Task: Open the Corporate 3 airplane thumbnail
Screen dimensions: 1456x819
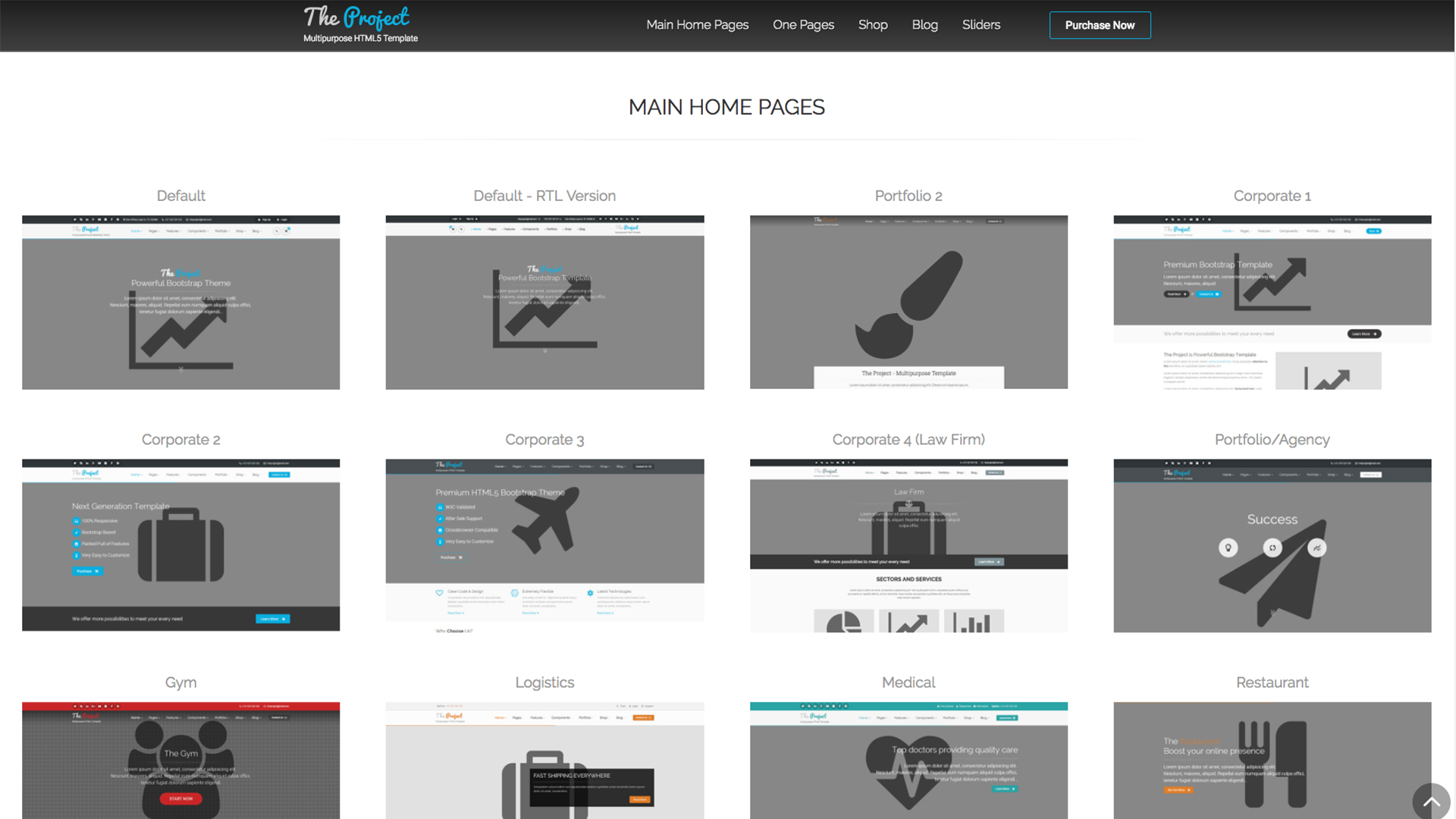Action: (x=544, y=544)
